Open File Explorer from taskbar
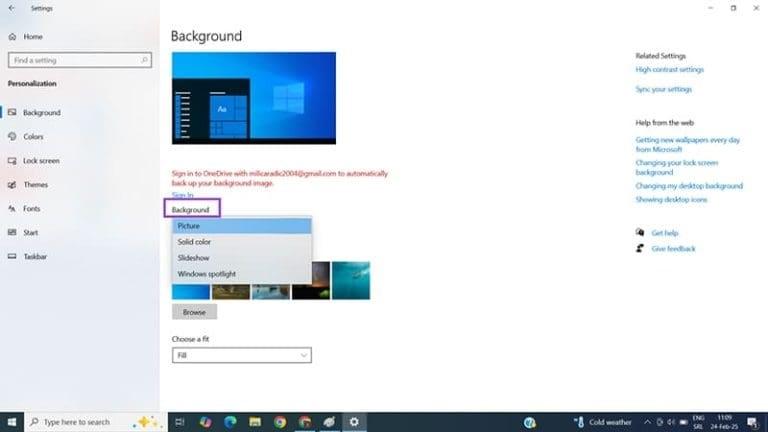768x432 pixels. tap(255, 422)
